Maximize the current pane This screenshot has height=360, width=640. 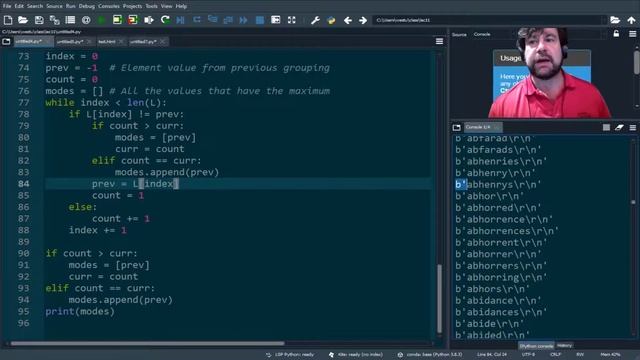coord(276,20)
